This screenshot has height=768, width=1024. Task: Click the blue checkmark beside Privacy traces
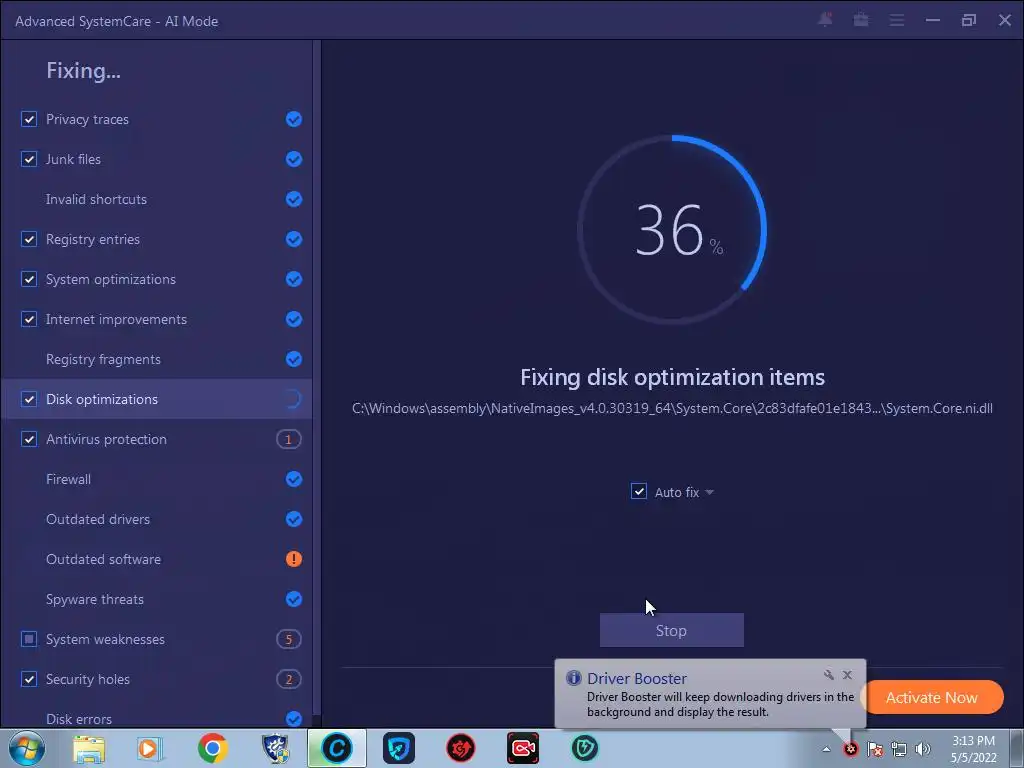tap(294, 119)
